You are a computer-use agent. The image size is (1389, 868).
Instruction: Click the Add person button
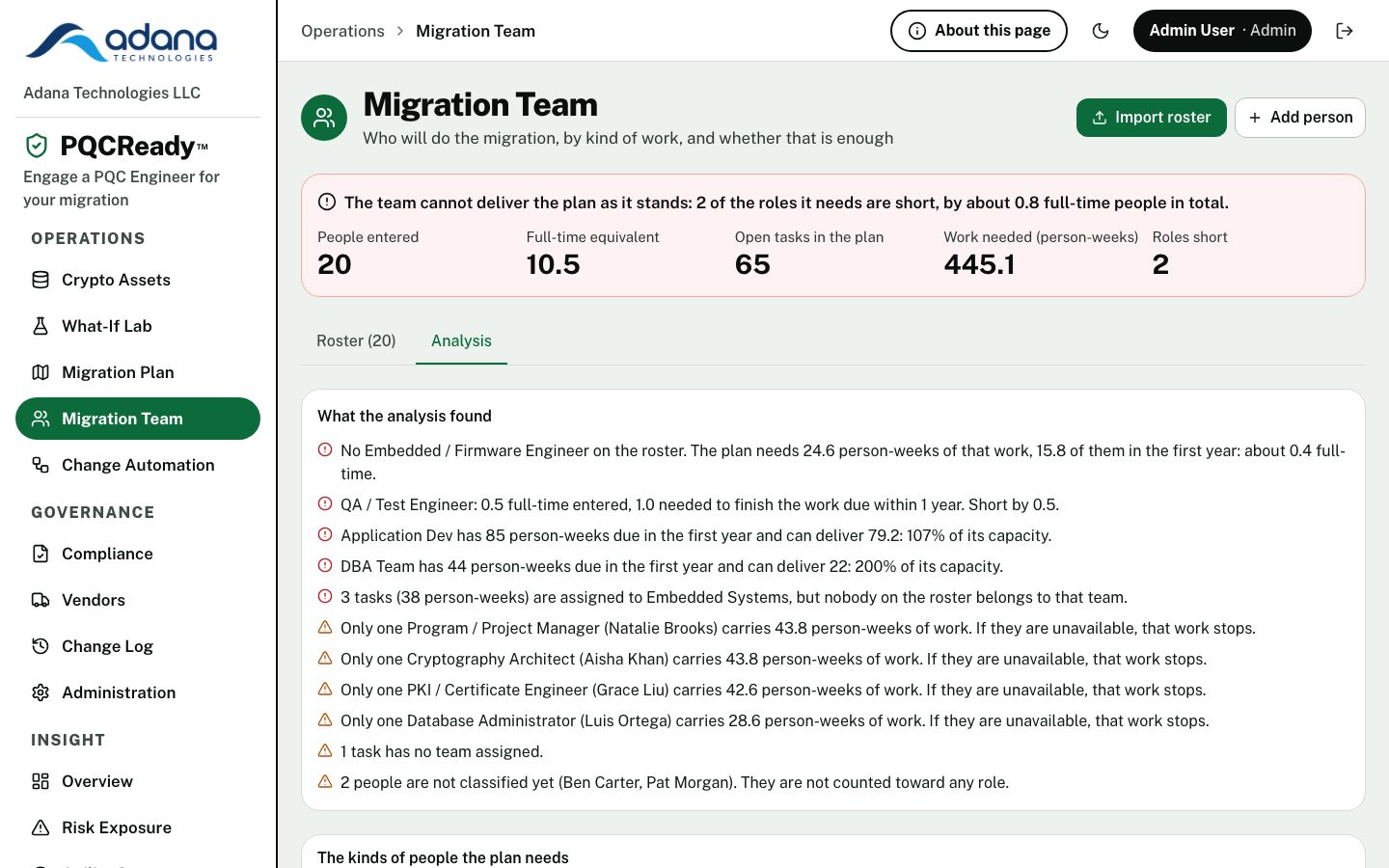(x=1300, y=118)
